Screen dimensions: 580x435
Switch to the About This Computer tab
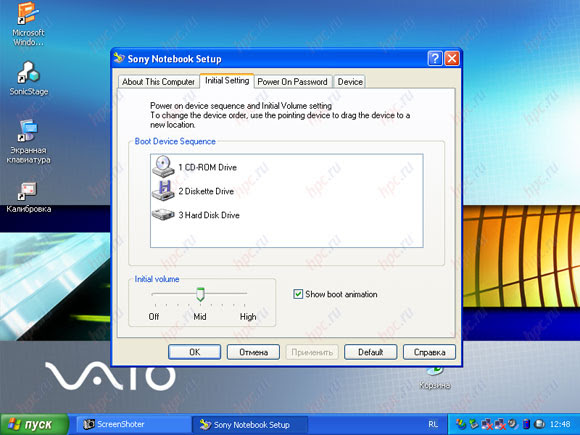[158, 82]
